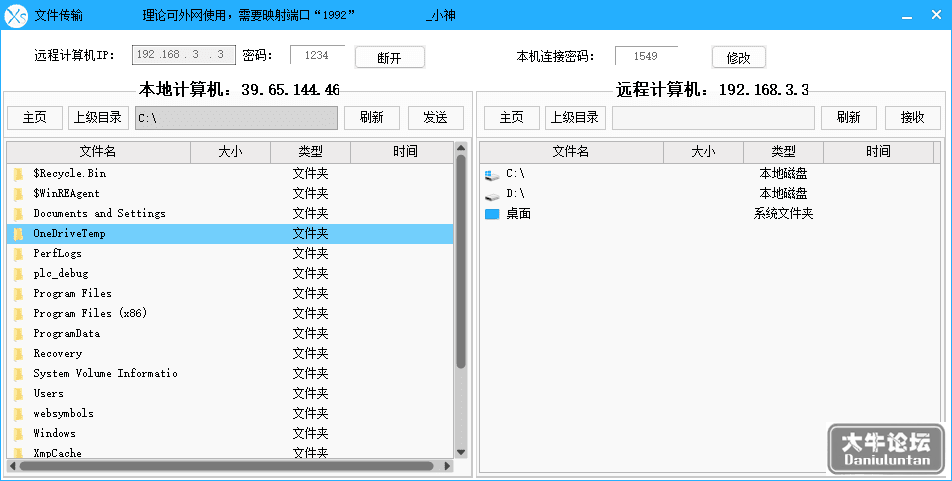The image size is (952, 481).
Task: Click the horizontal scrollbar left arrow
Action: click(x=12, y=466)
